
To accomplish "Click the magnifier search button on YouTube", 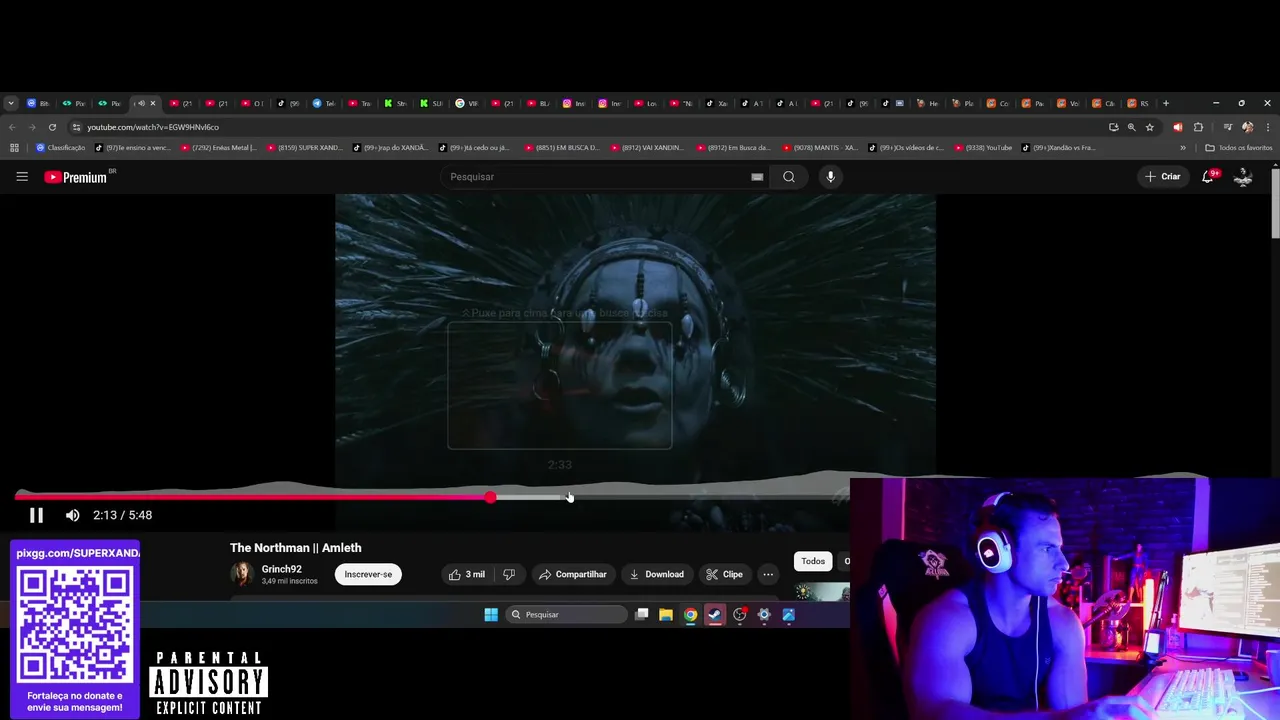I will [789, 177].
